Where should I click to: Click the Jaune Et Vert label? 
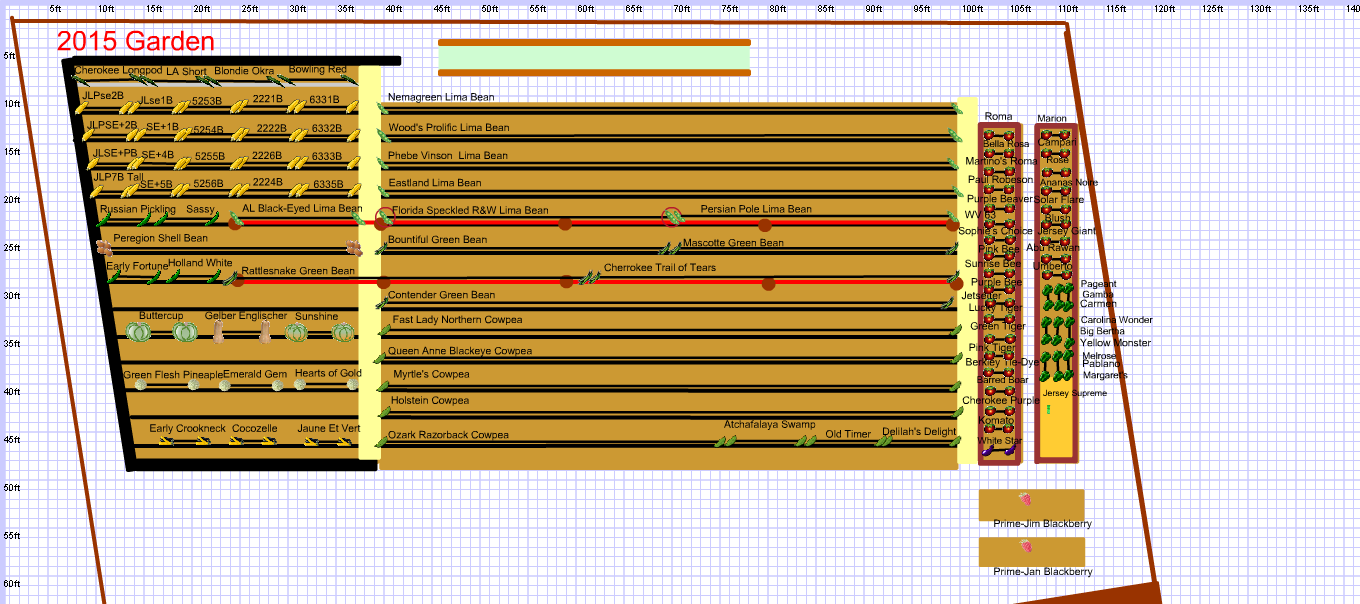329,428
